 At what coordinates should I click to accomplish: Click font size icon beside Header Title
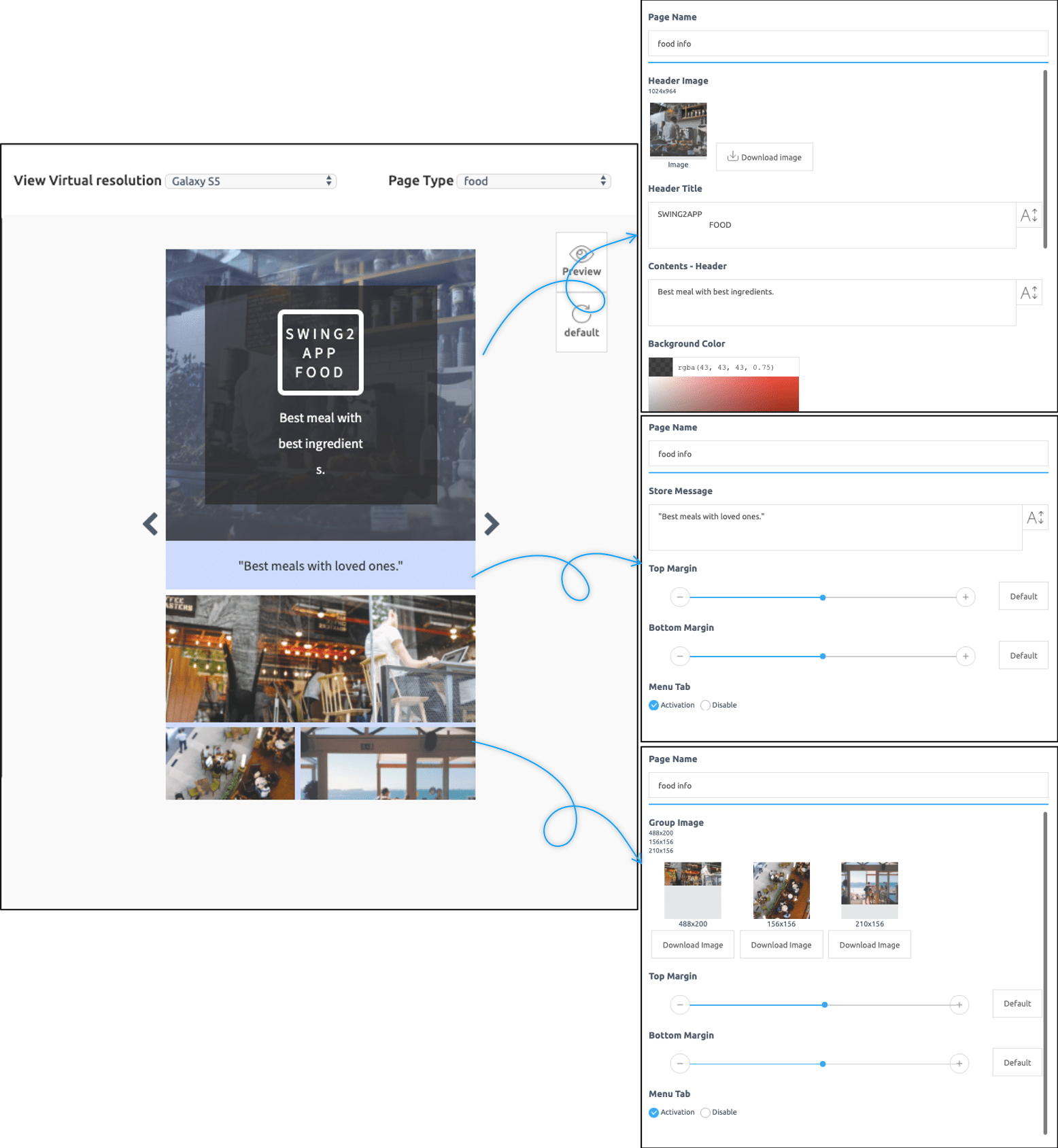1029,215
